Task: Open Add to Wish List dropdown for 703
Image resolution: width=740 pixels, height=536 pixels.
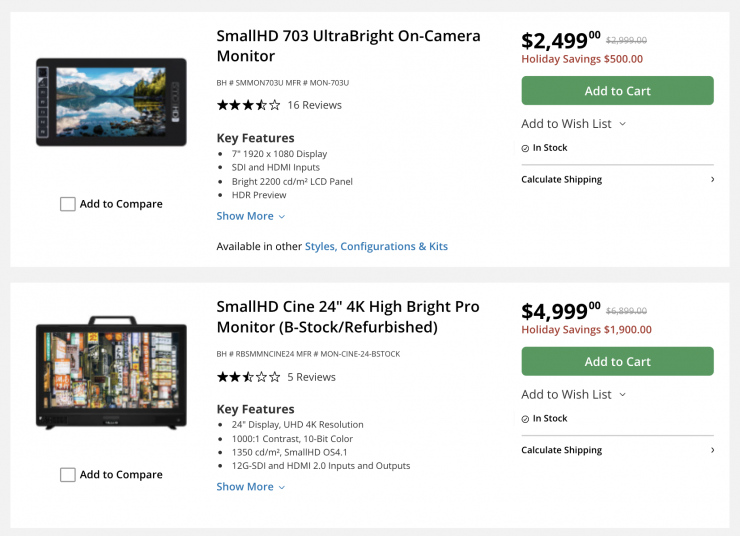Action: click(573, 124)
